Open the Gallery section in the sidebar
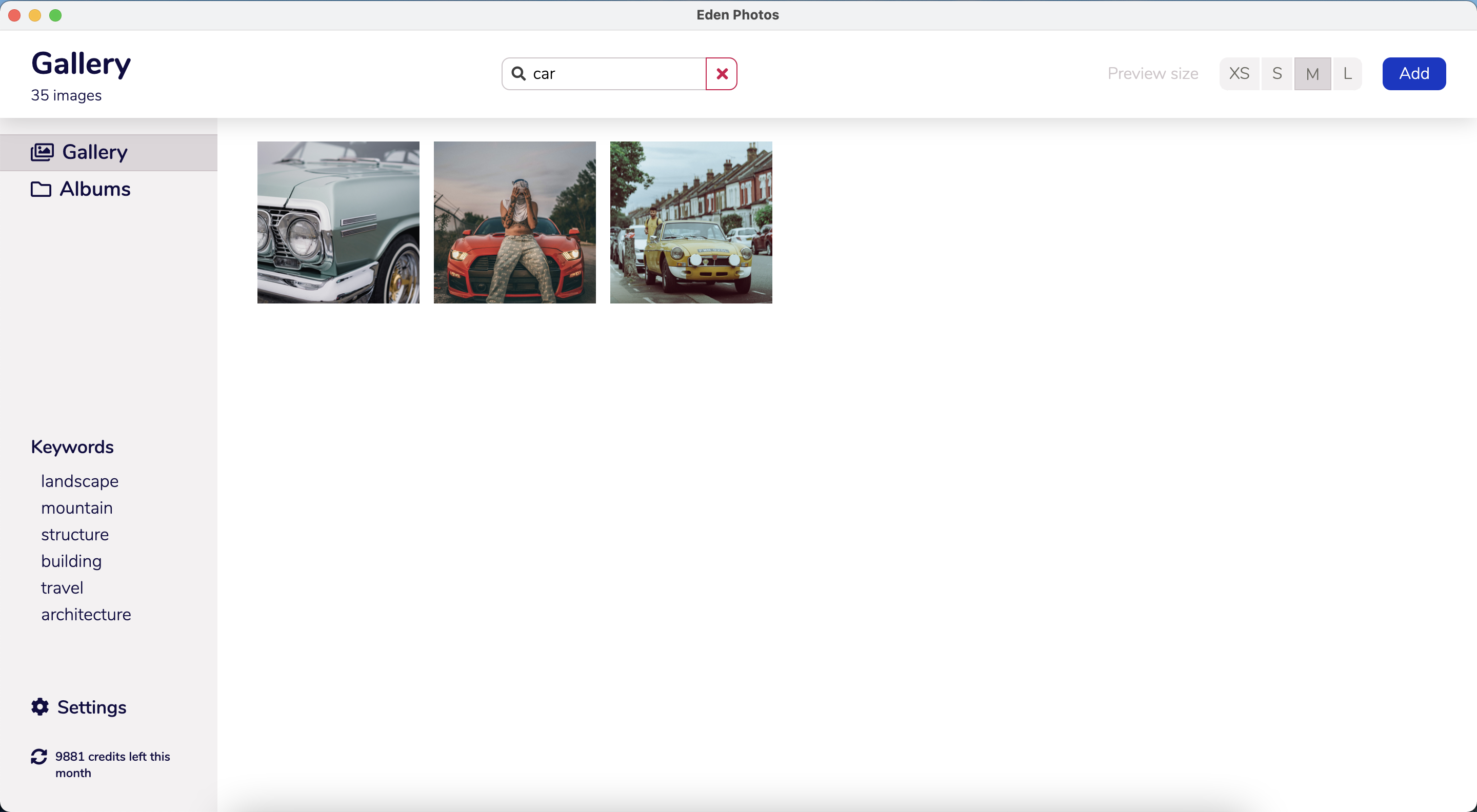 click(94, 152)
